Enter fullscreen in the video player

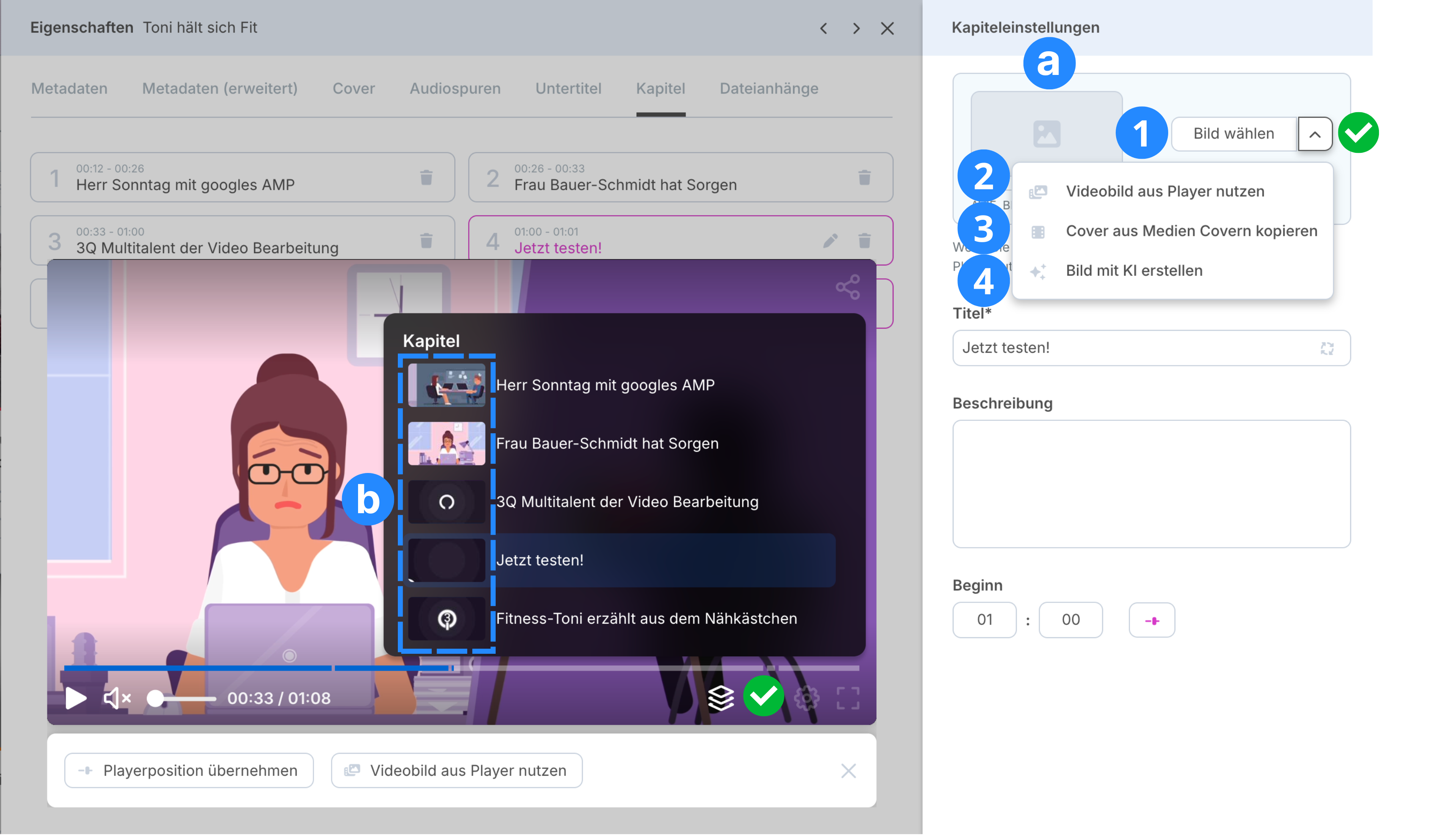(x=847, y=698)
